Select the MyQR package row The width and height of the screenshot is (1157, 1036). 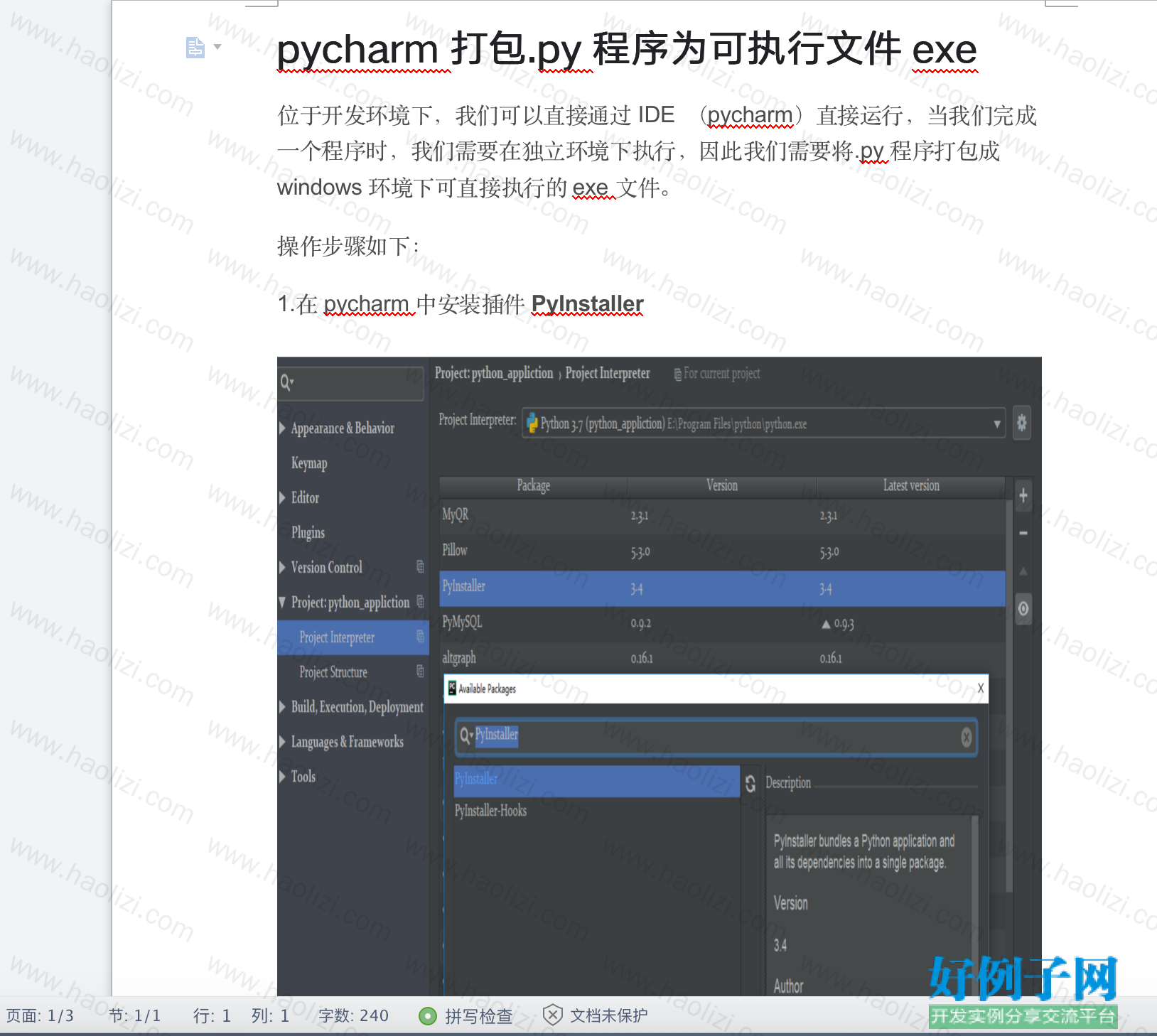(x=722, y=516)
